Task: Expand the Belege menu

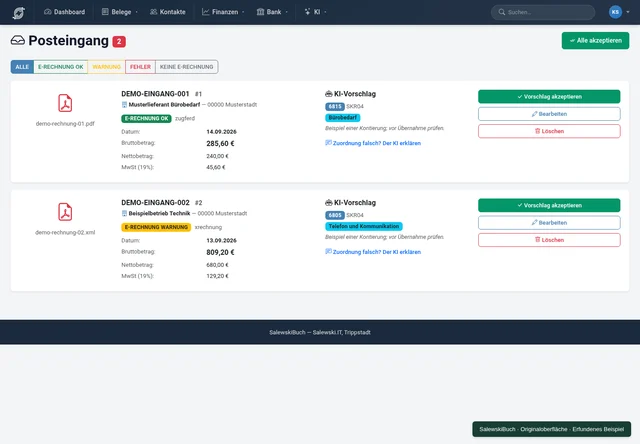Action: [120, 12]
